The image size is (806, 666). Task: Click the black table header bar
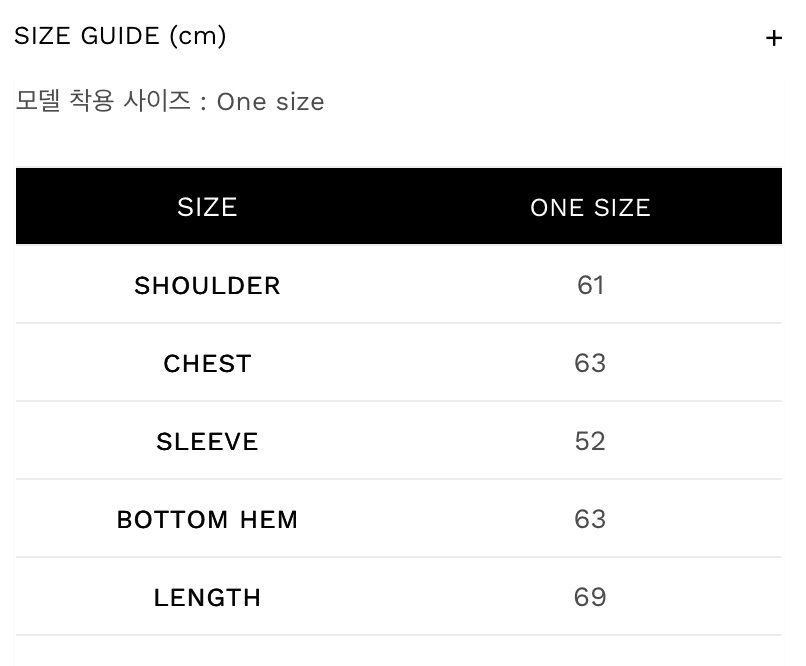(398, 207)
